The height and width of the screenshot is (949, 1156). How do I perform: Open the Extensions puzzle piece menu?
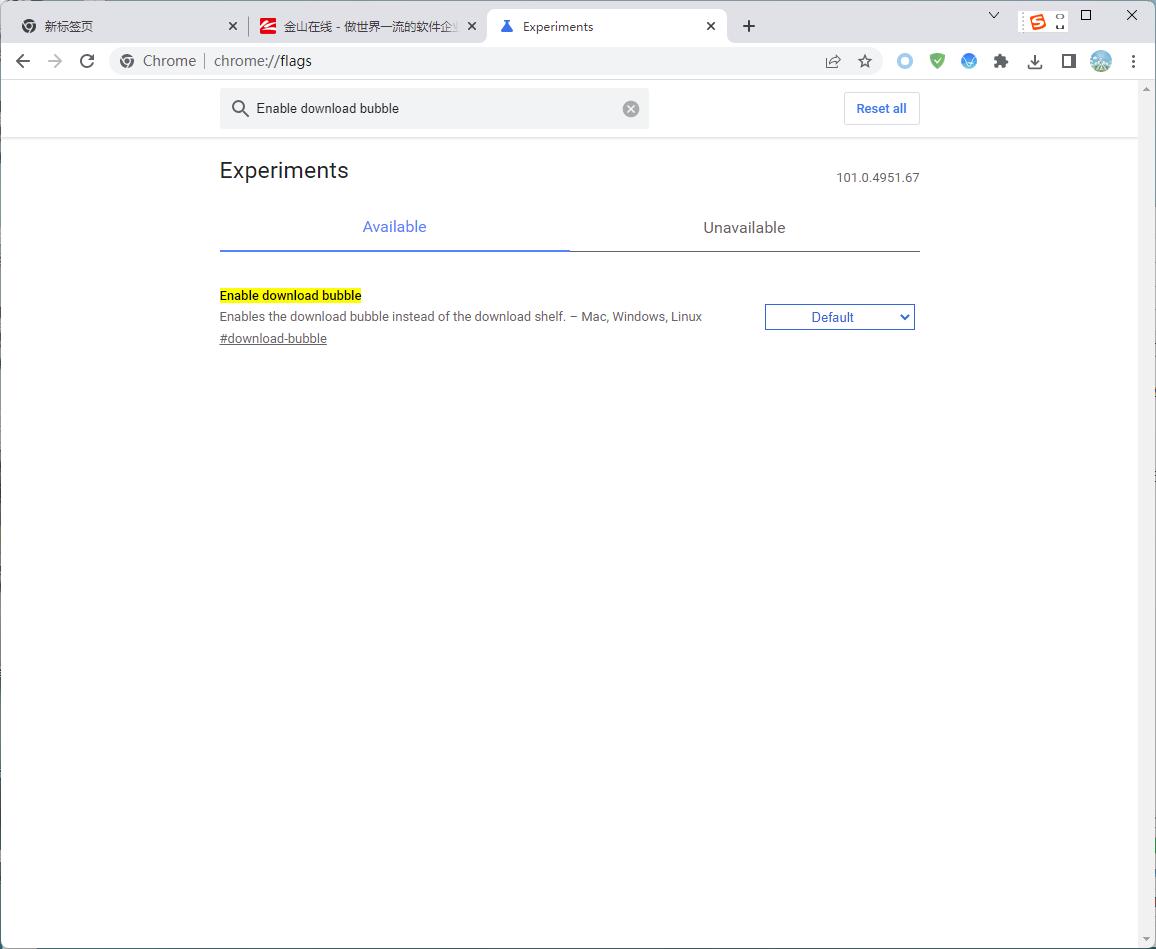1001,61
